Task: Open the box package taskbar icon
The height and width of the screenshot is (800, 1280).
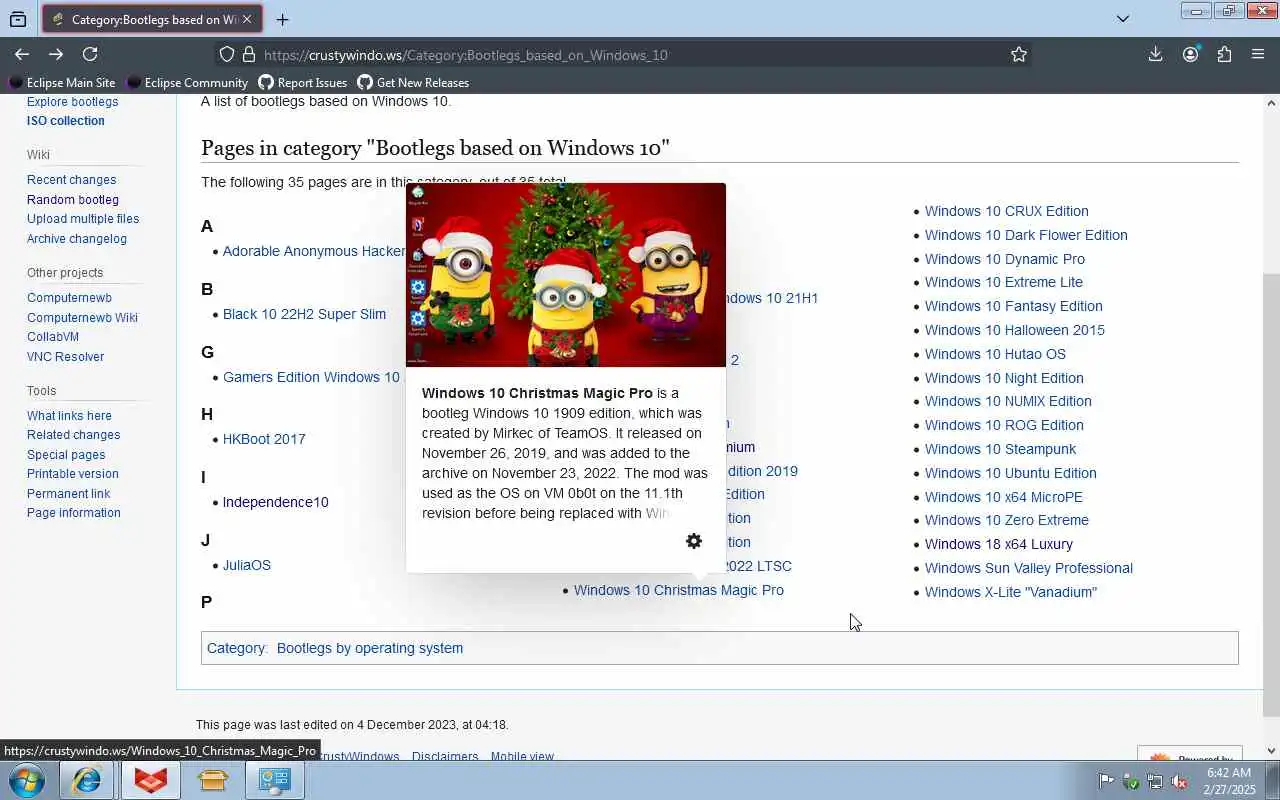Action: point(212,780)
